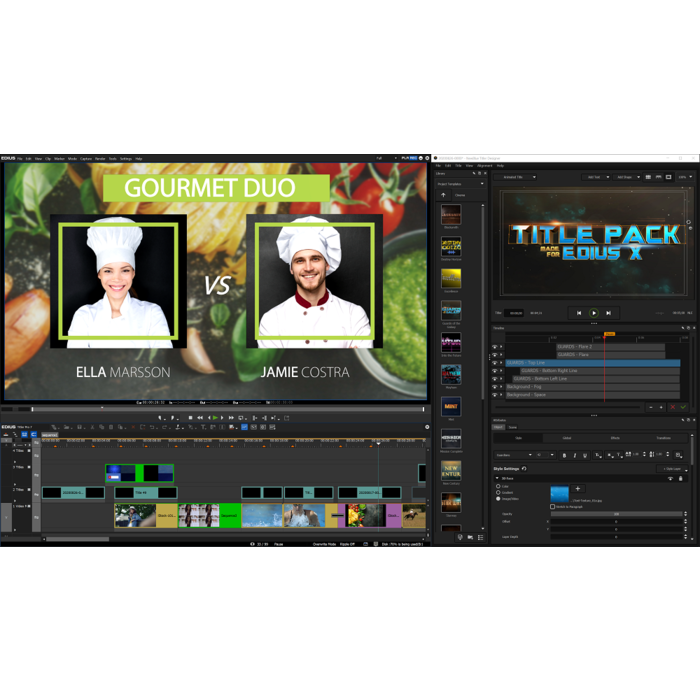Select the blue texture image swatch
The image size is (700, 700).
click(x=559, y=494)
